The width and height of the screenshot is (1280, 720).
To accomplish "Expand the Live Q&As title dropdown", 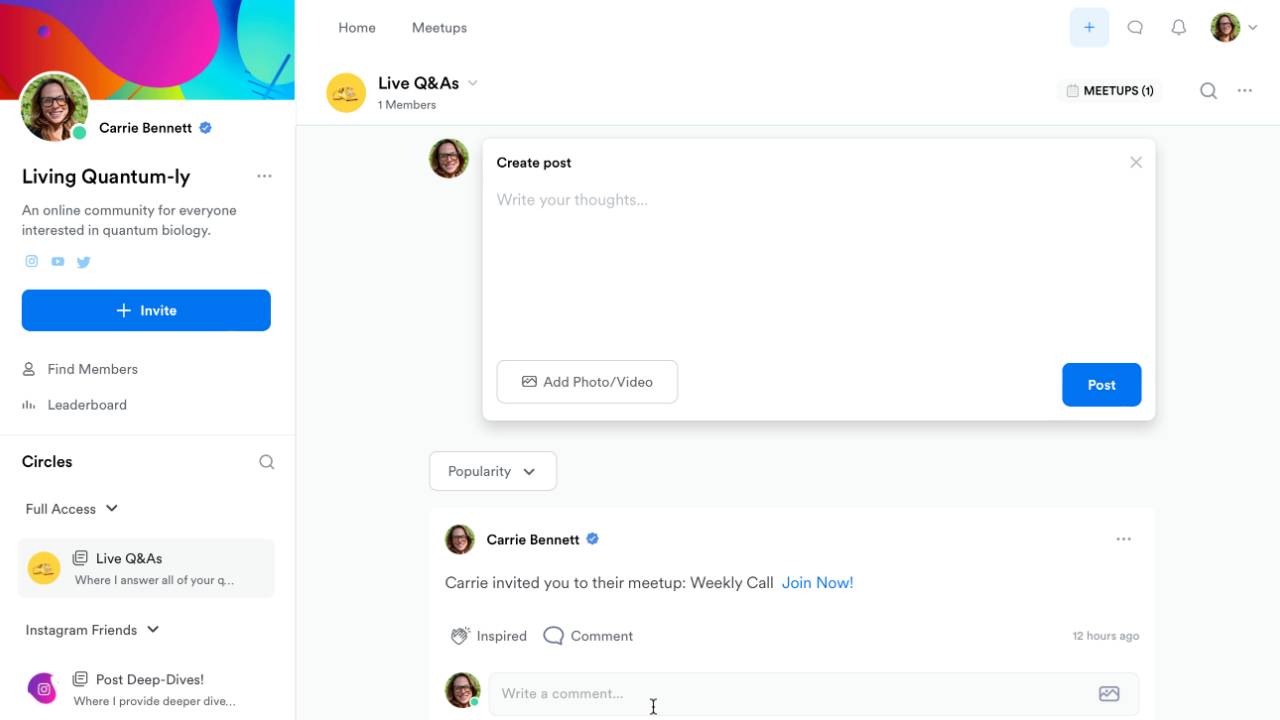I will 473,83.
